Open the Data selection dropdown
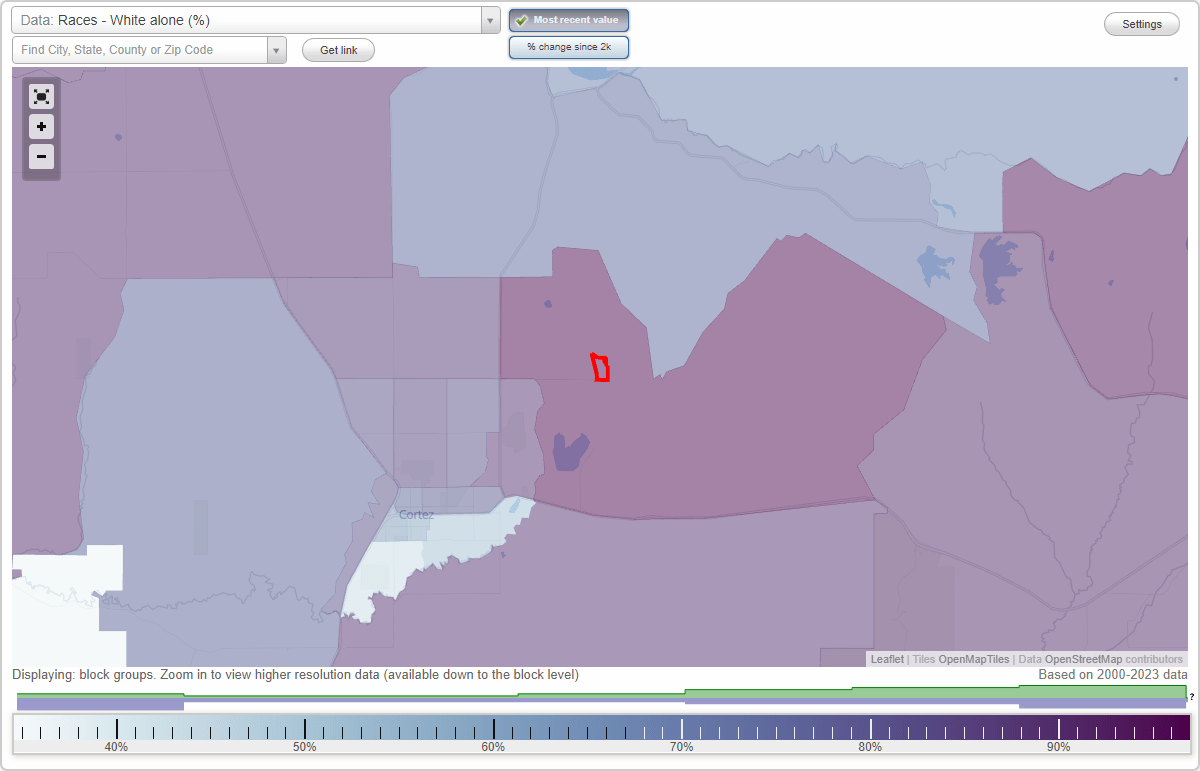This screenshot has width=1200, height=771. [x=489, y=19]
